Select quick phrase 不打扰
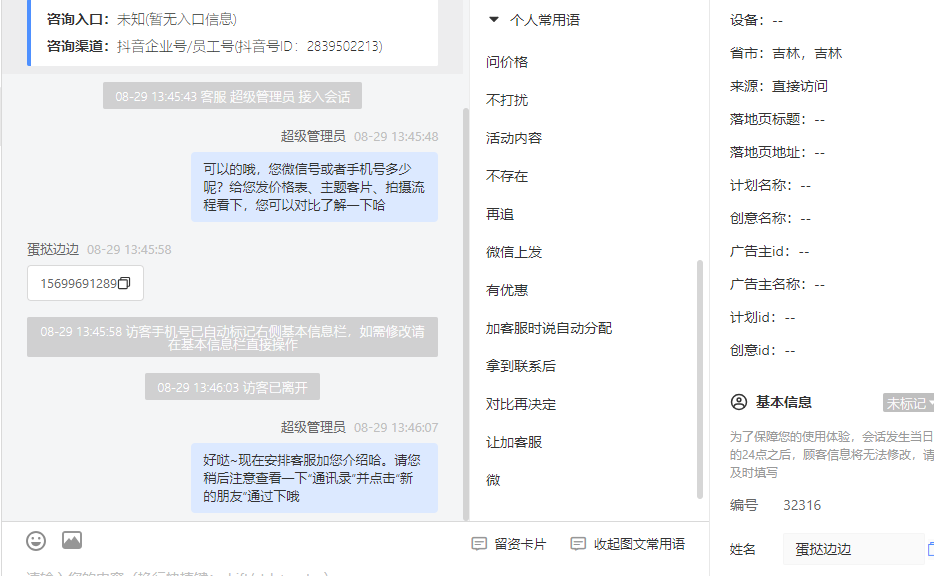This screenshot has height=576, width=934. (507, 100)
